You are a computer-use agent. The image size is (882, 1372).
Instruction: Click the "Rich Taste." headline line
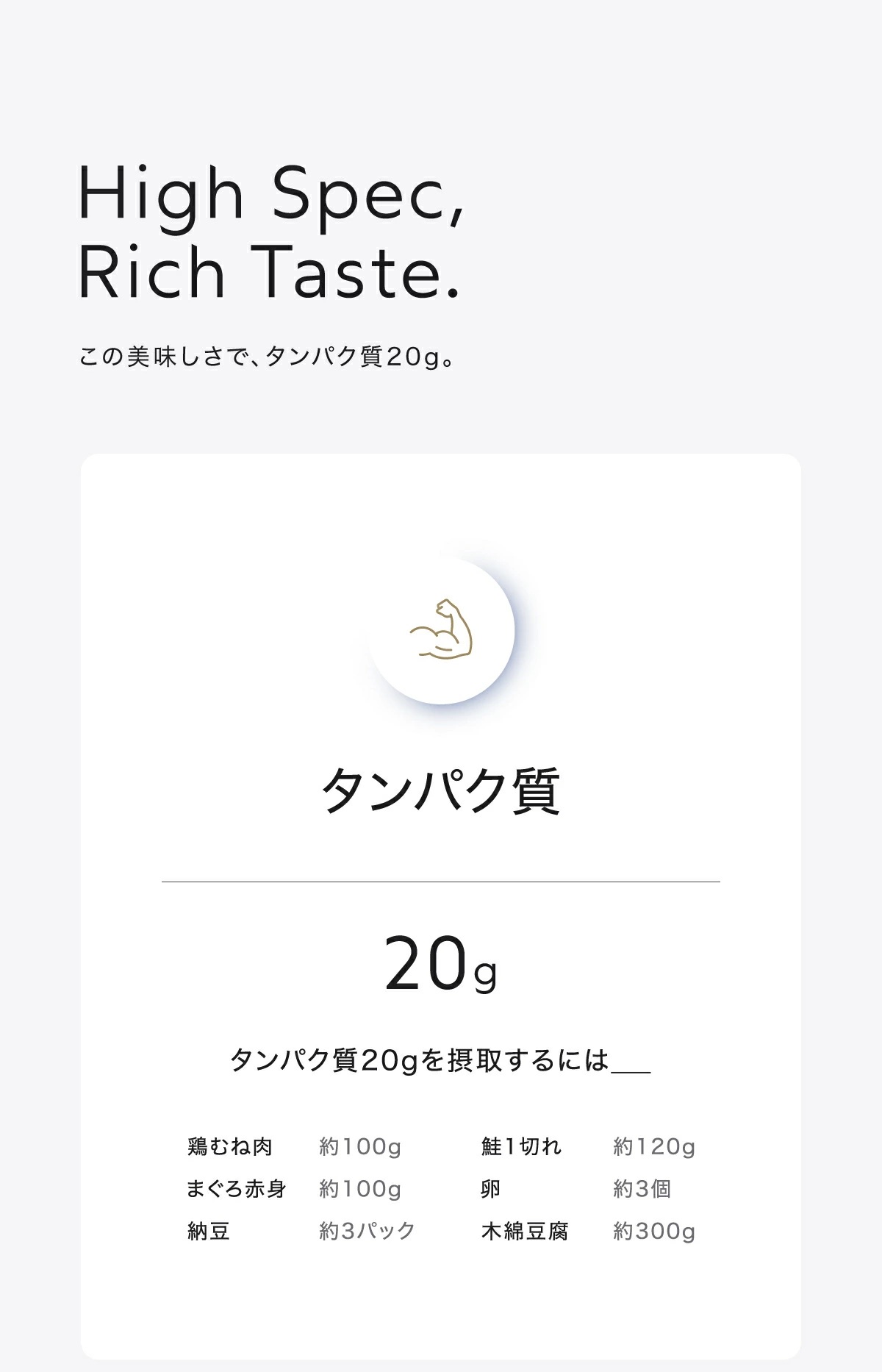click(x=269, y=272)
